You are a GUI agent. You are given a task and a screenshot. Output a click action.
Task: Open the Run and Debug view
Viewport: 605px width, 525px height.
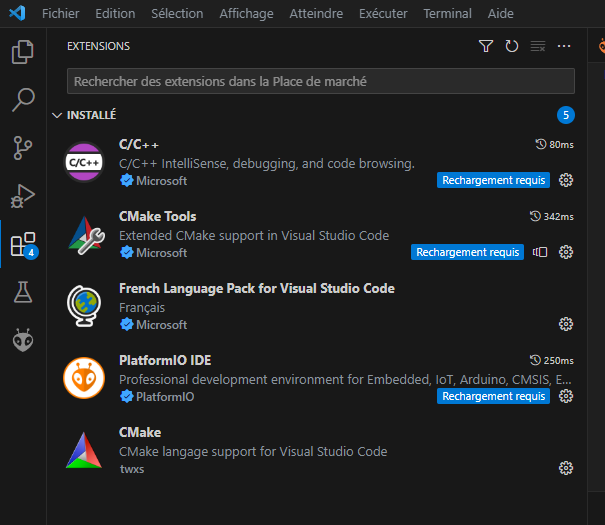(23, 196)
